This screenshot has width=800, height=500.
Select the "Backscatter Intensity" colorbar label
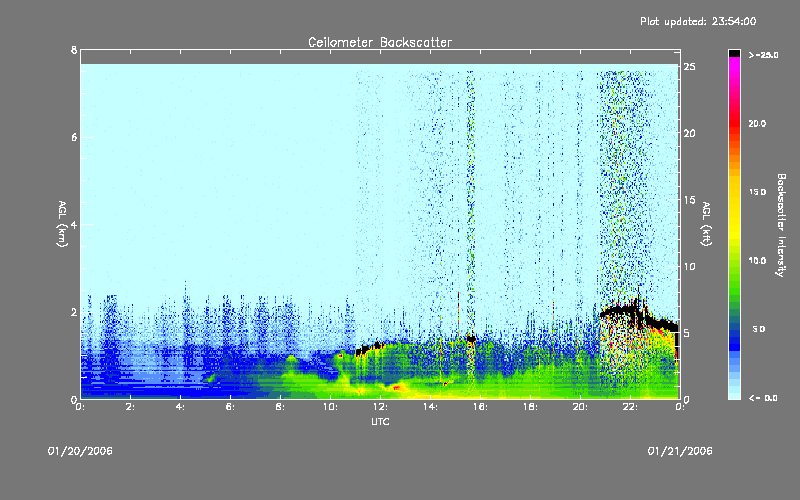(x=781, y=225)
